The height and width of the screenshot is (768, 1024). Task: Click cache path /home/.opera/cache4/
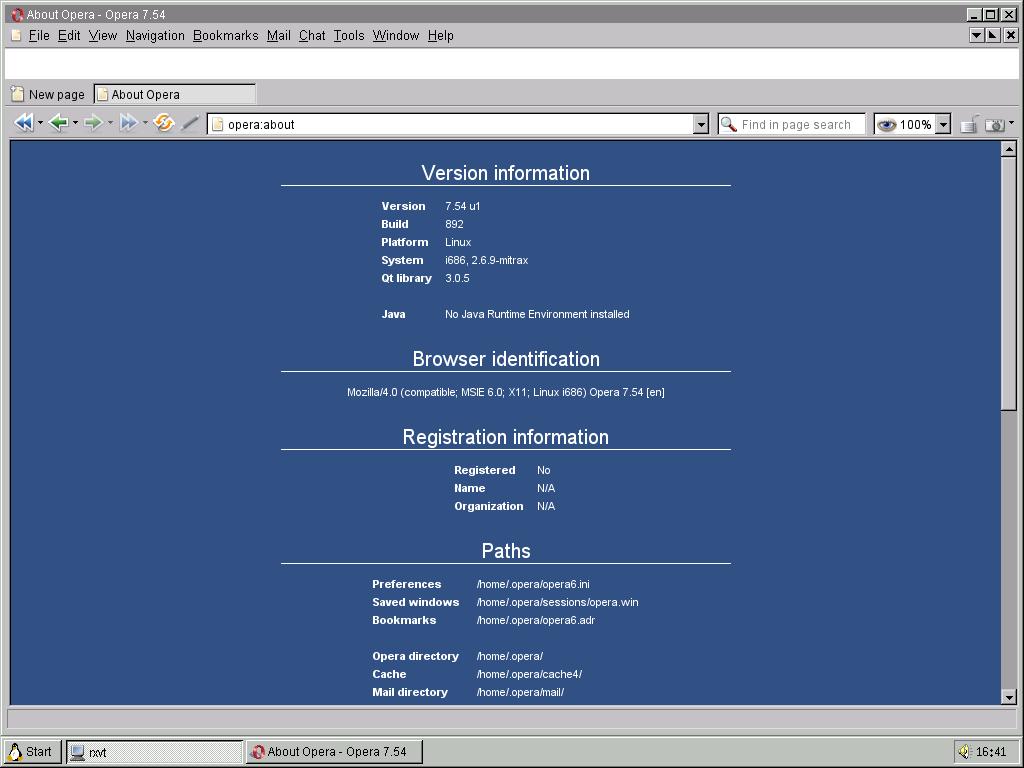pos(529,674)
